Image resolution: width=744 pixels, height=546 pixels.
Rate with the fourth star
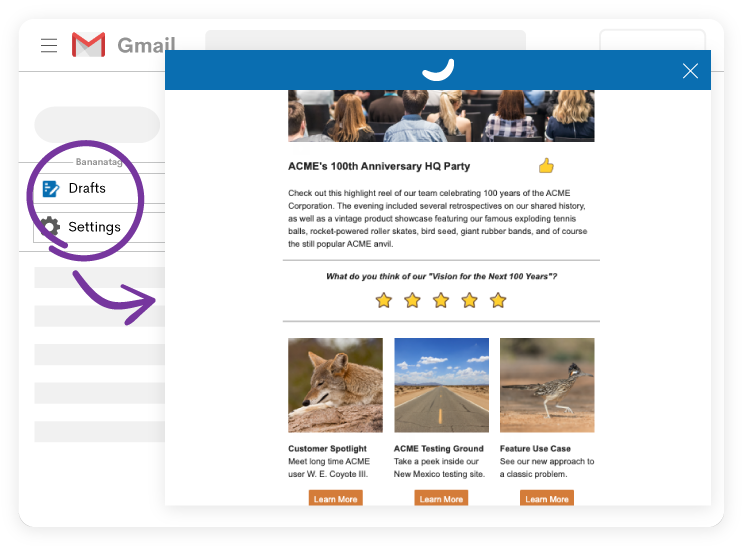pyautogui.click(x=469, y=300)
